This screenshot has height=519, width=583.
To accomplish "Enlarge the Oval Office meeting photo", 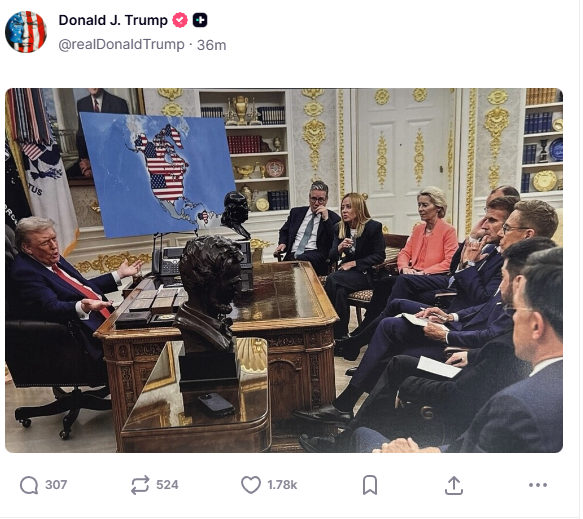I will pyautogui.click(x=284, y=271).
